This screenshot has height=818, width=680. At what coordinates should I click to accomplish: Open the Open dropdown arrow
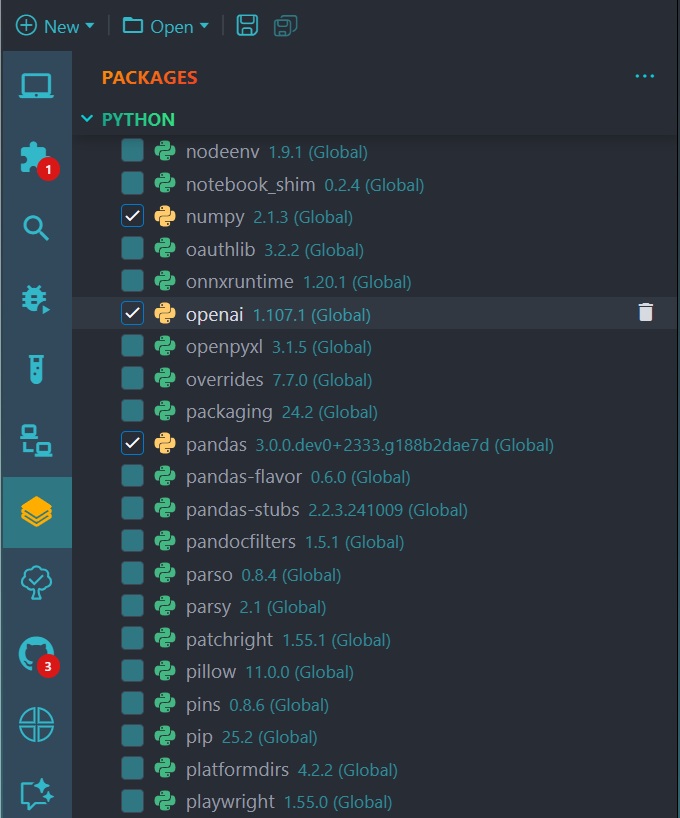pyautogui.click(x=204, y=26)
